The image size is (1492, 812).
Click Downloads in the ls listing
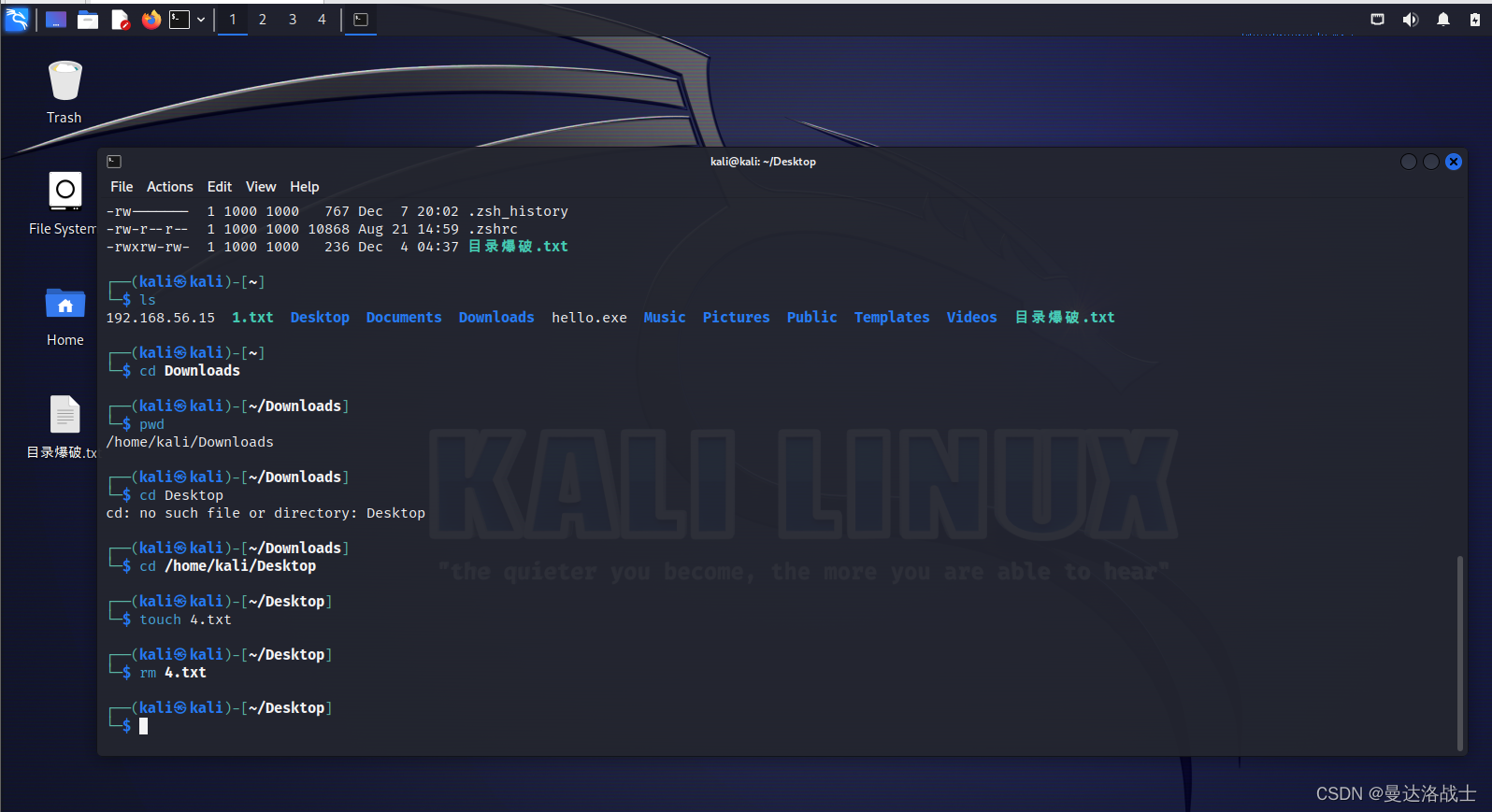(496, 318)
